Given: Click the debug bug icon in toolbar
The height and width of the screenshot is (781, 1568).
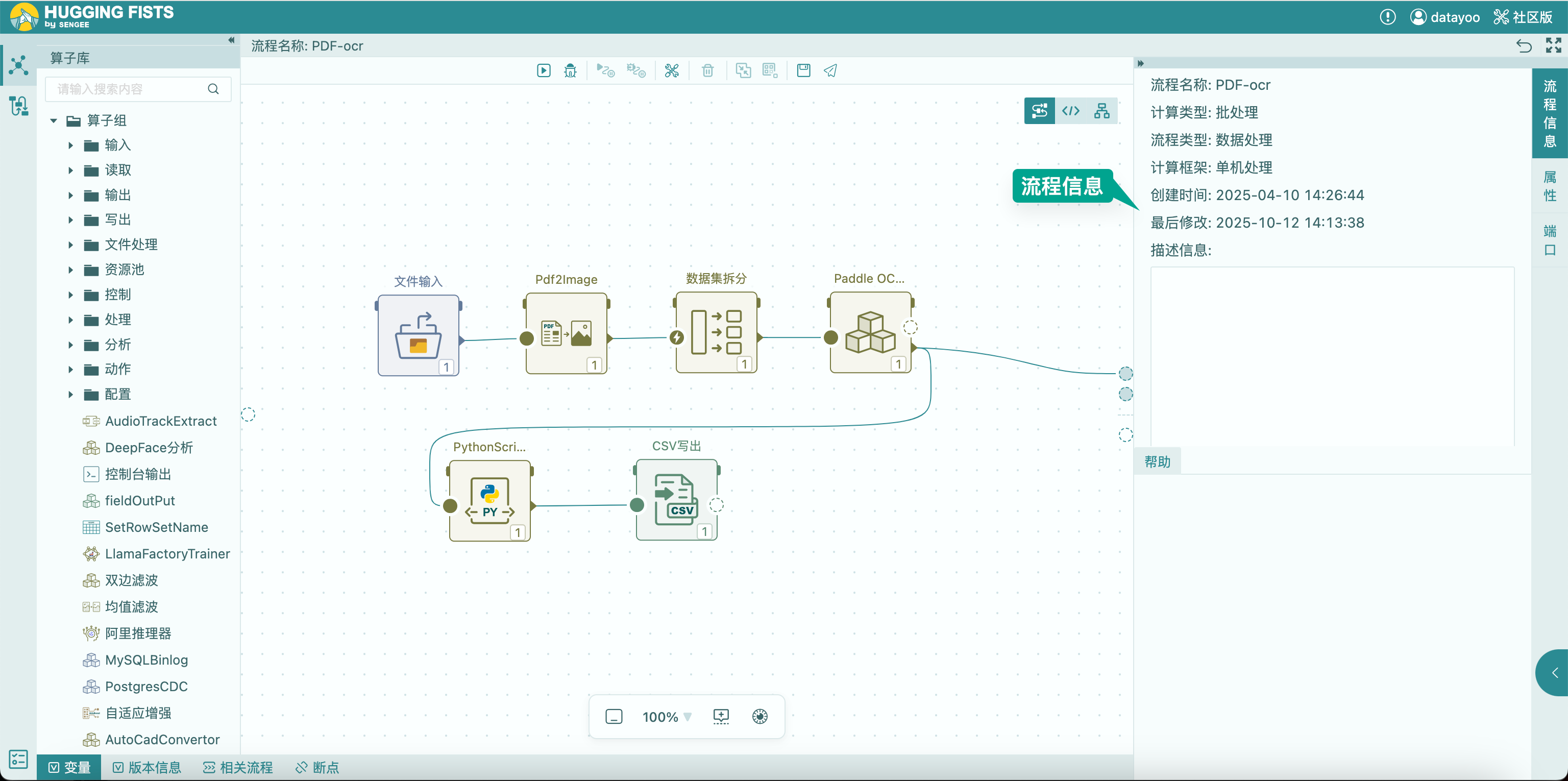Looking at the screenshot, I should [570, 70].
